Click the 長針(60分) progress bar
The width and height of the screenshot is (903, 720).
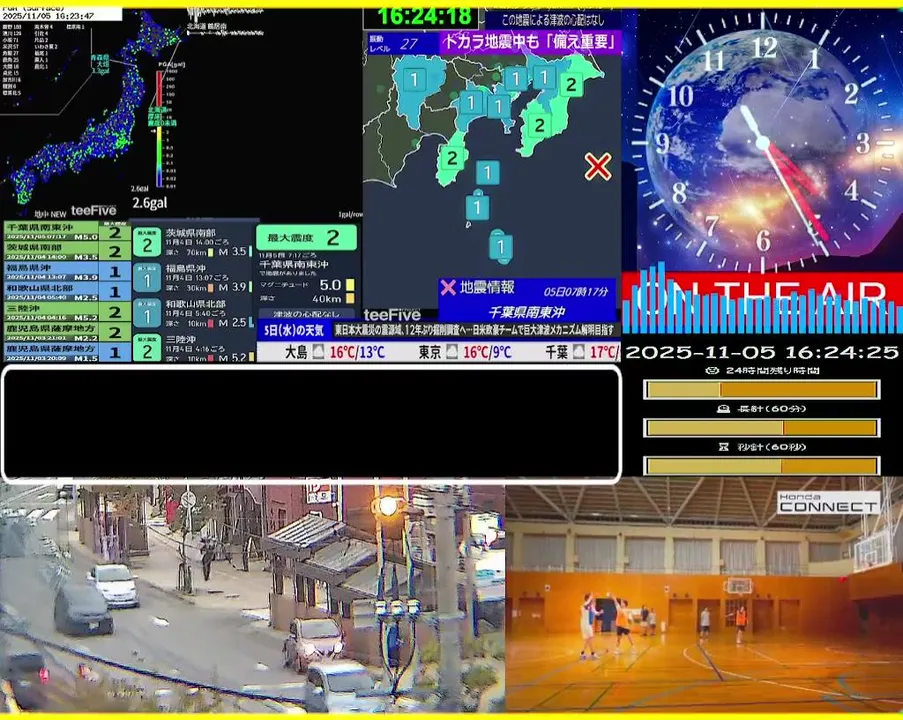[x=761, y=427]
